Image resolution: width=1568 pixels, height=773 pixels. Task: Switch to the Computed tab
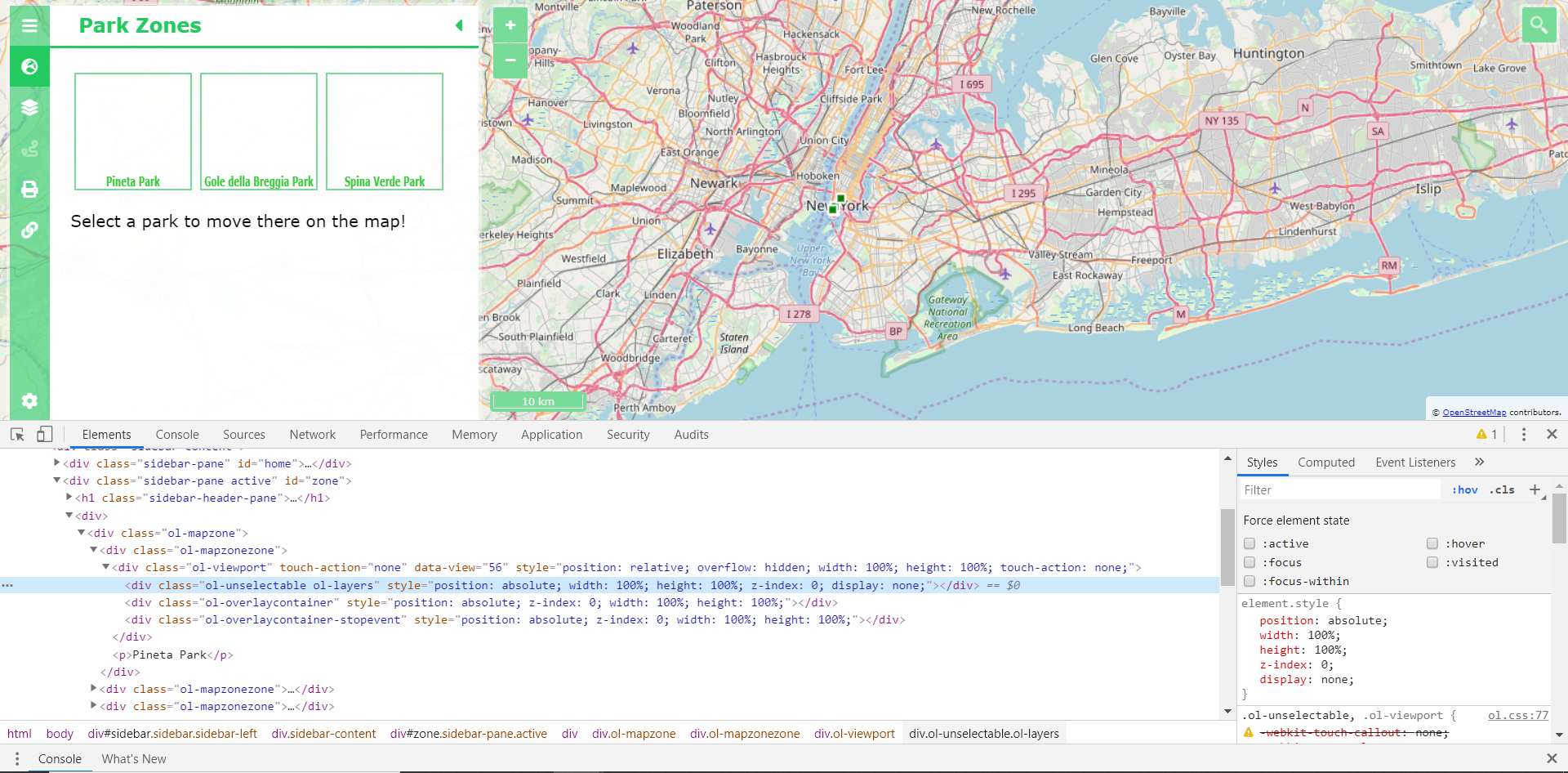pos(1326,462)
